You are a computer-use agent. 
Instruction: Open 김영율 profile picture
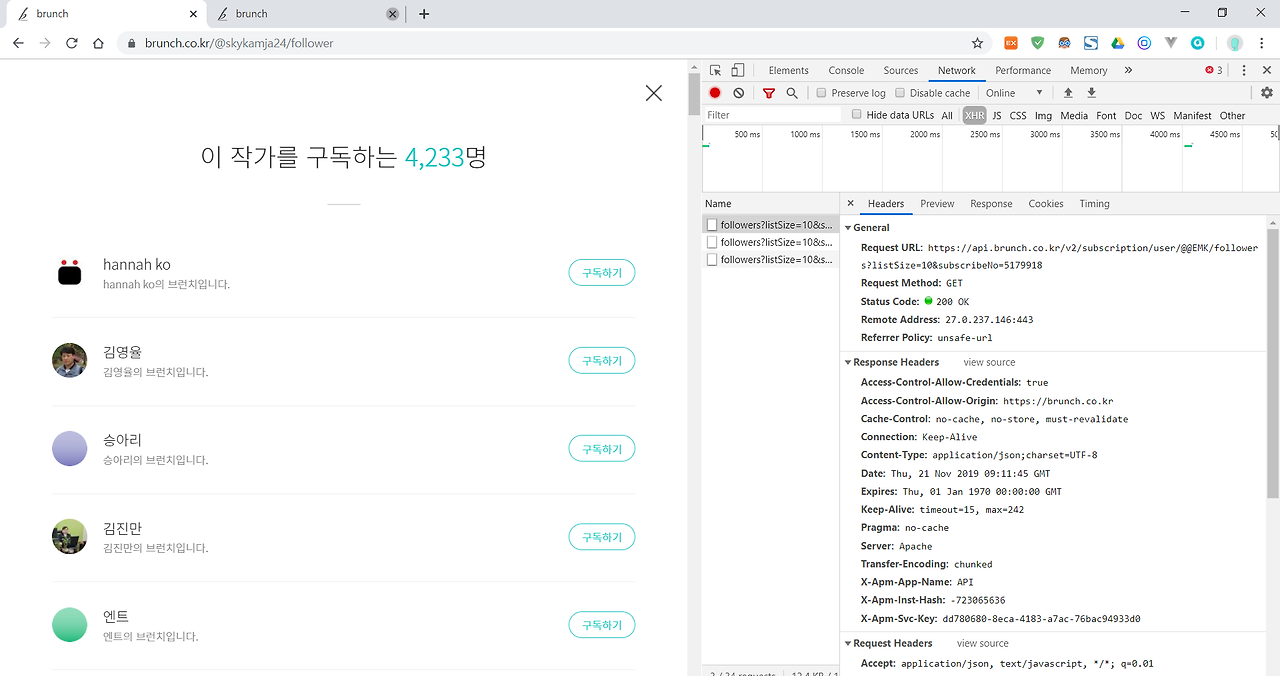click(70, 360)
